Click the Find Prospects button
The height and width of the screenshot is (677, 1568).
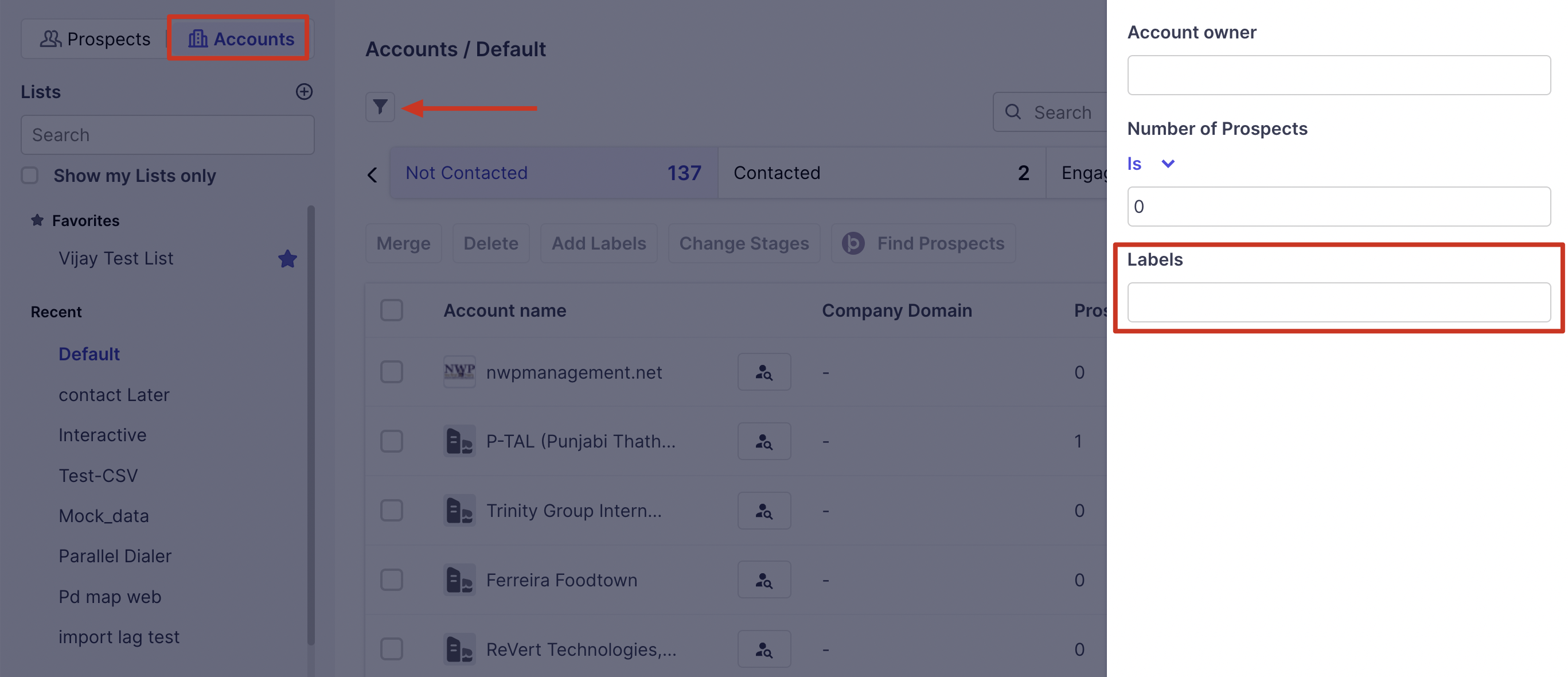pos(923,243)
